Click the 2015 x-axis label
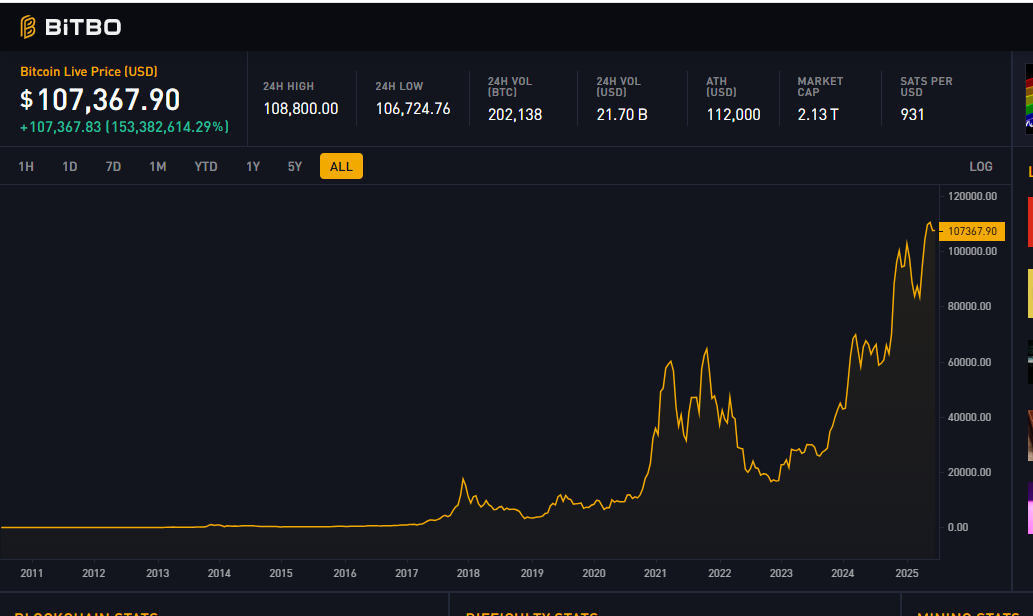The image size is (1033, 616). 281,573
